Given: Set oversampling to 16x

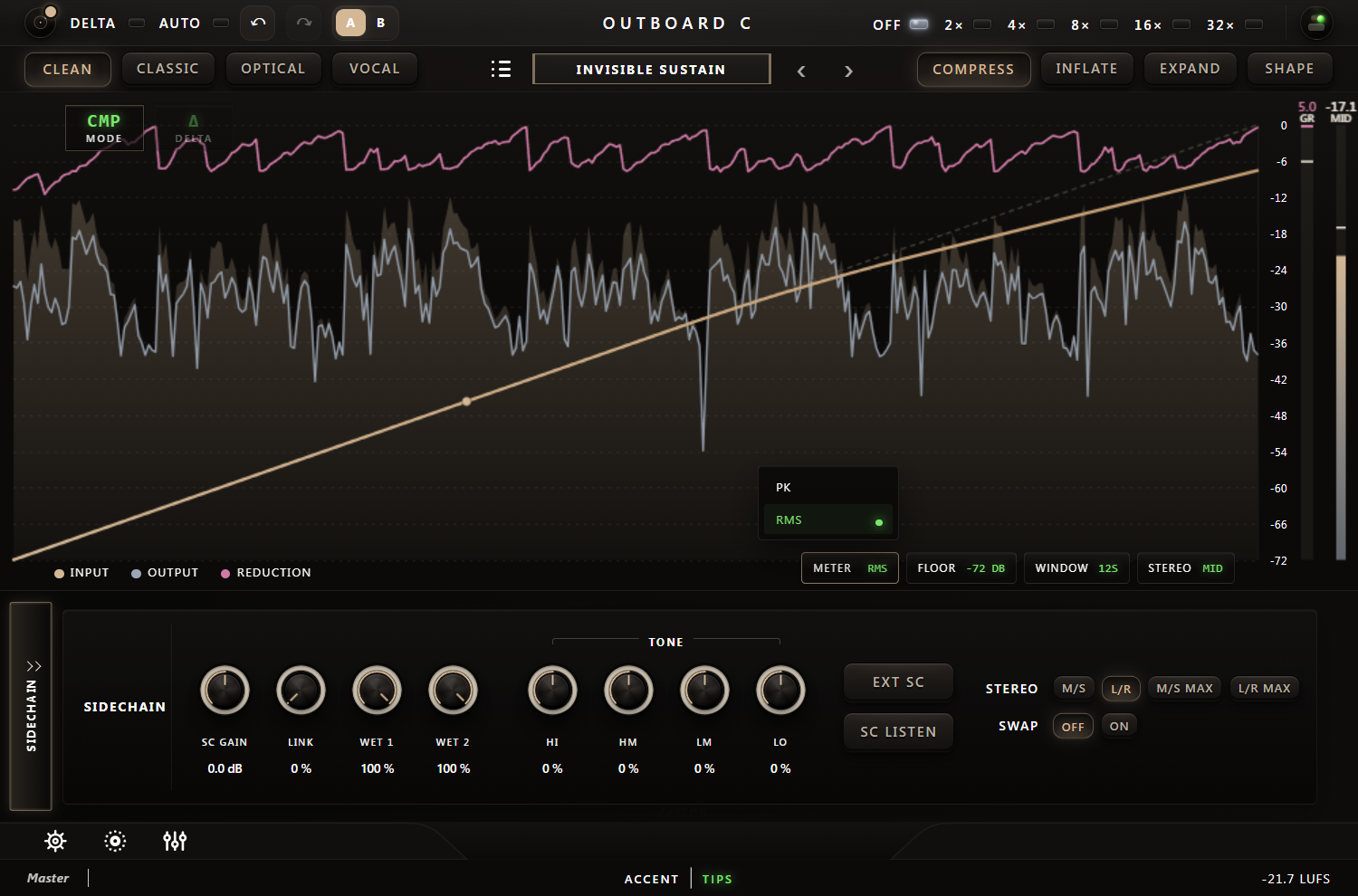Looking at the screenshot, I should click(x=1181, y=24).
